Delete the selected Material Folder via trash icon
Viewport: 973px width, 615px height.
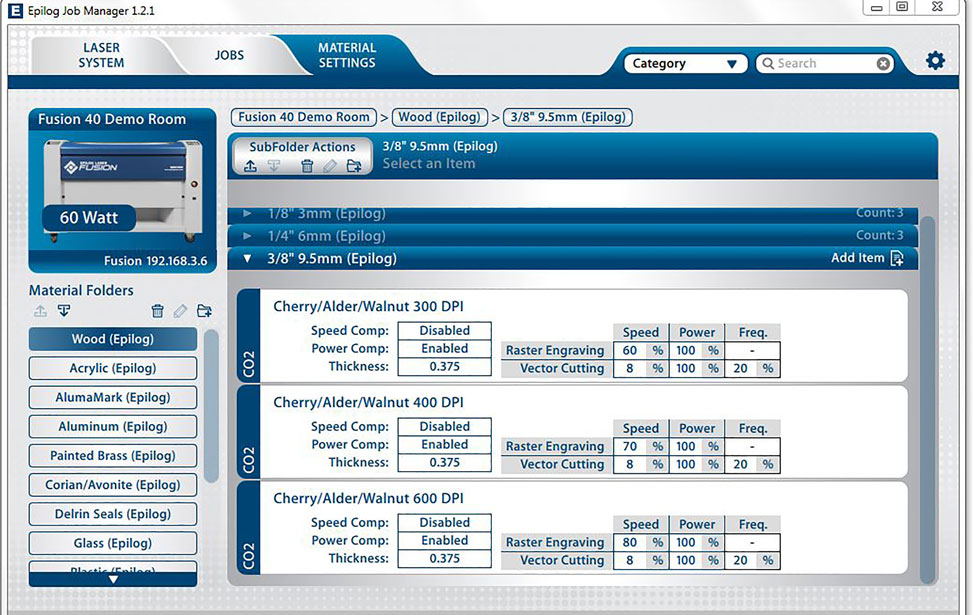point(157,311)
